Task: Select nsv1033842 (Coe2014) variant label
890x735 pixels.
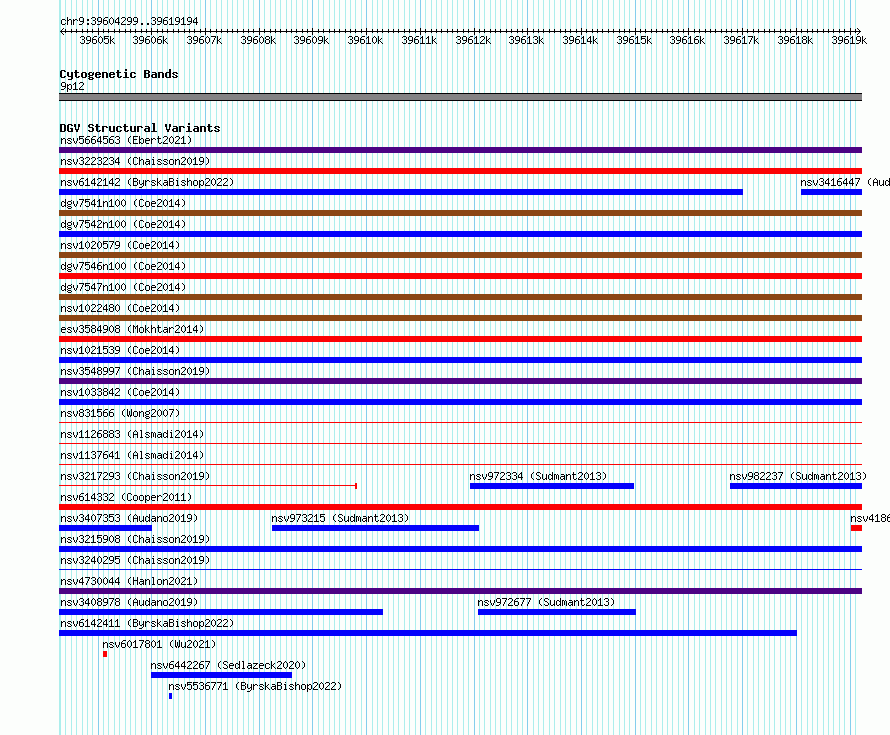Action: [x=120, y=392]
